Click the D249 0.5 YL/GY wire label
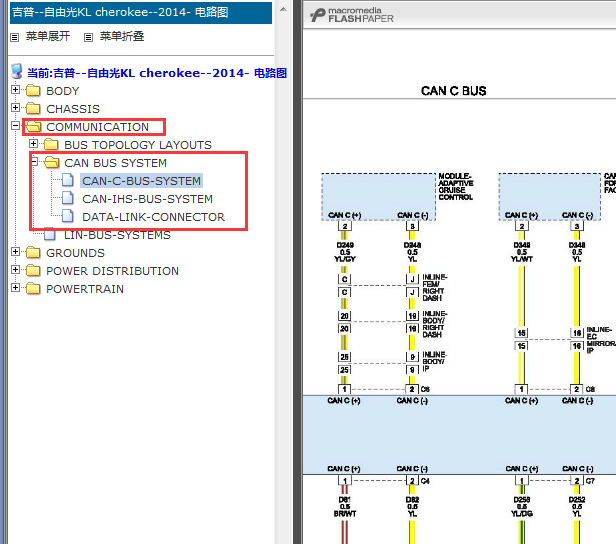The image size is (616, 544). pyautogui.click(x=346, y=252)
